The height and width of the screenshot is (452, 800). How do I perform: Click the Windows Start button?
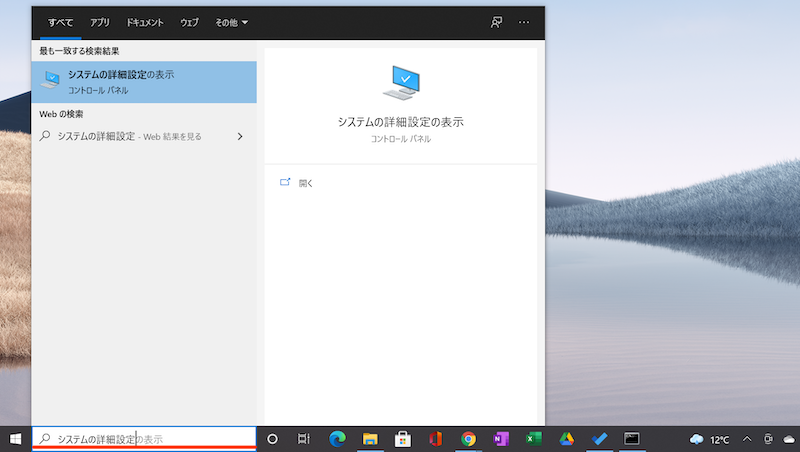[x=15, y=439]
